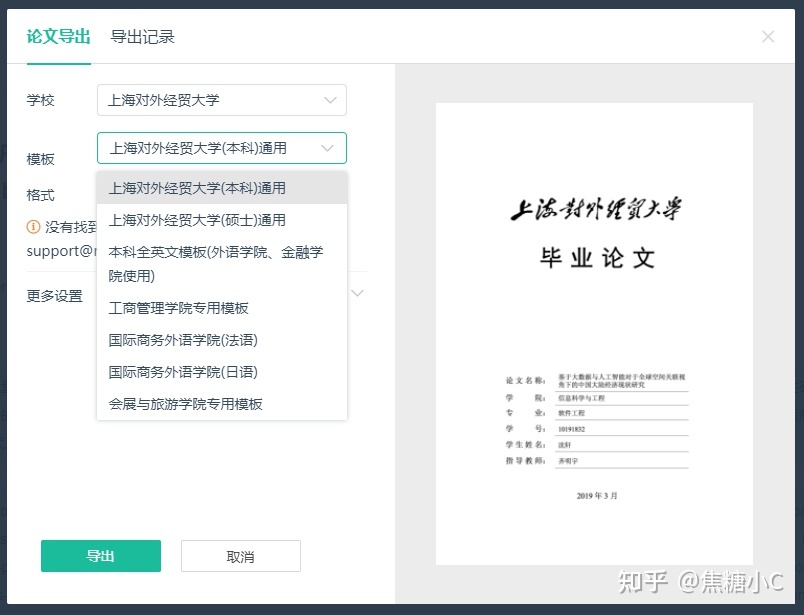Open the 模板 selection dropdown

(221, 147)
